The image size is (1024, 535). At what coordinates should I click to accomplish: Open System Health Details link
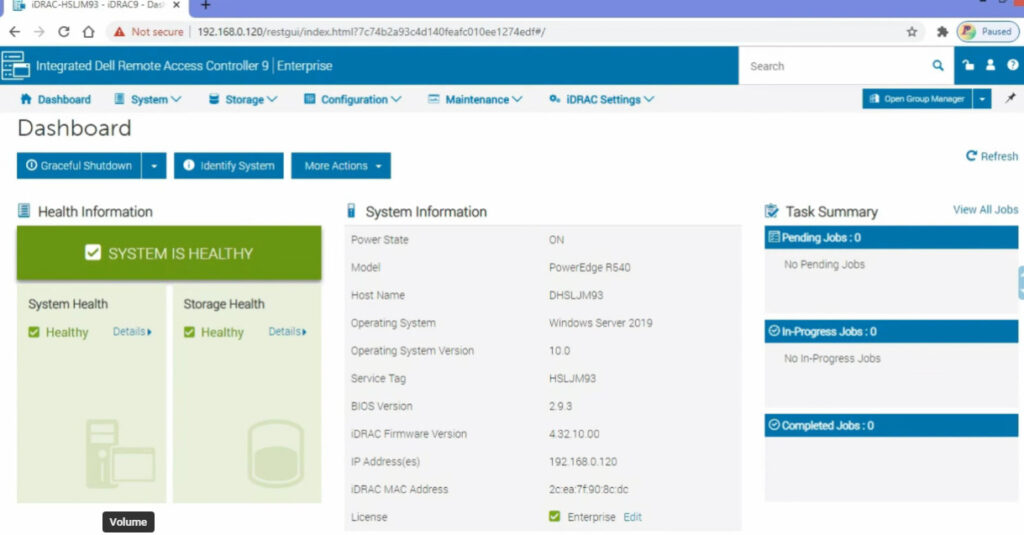pyautogui.click(x=132, y=332)
